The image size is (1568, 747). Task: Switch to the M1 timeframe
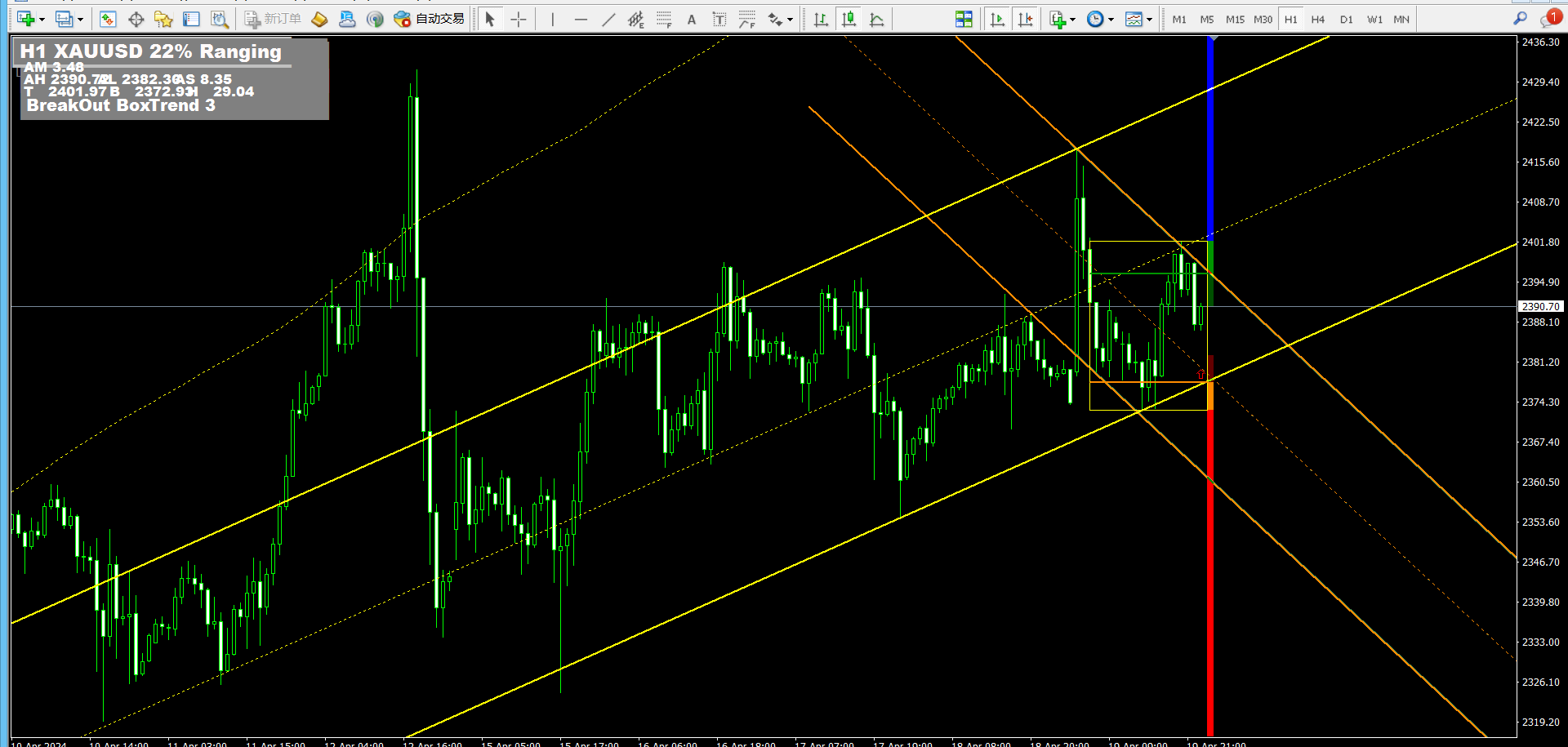(1179, 20)
